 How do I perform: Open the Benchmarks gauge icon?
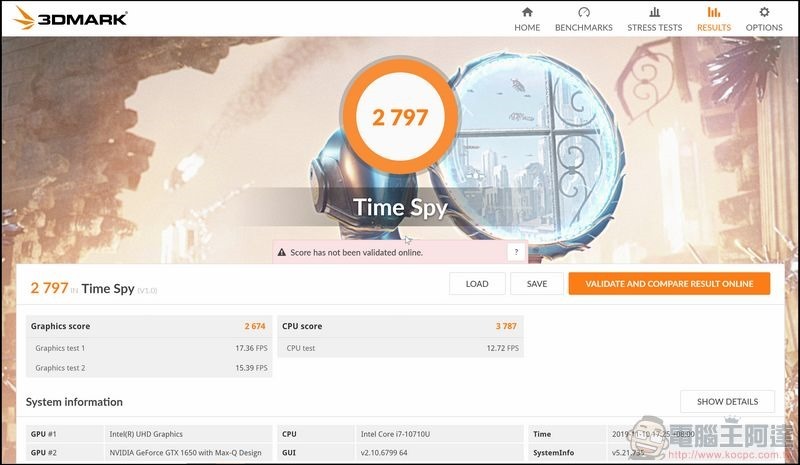[584, 12]
